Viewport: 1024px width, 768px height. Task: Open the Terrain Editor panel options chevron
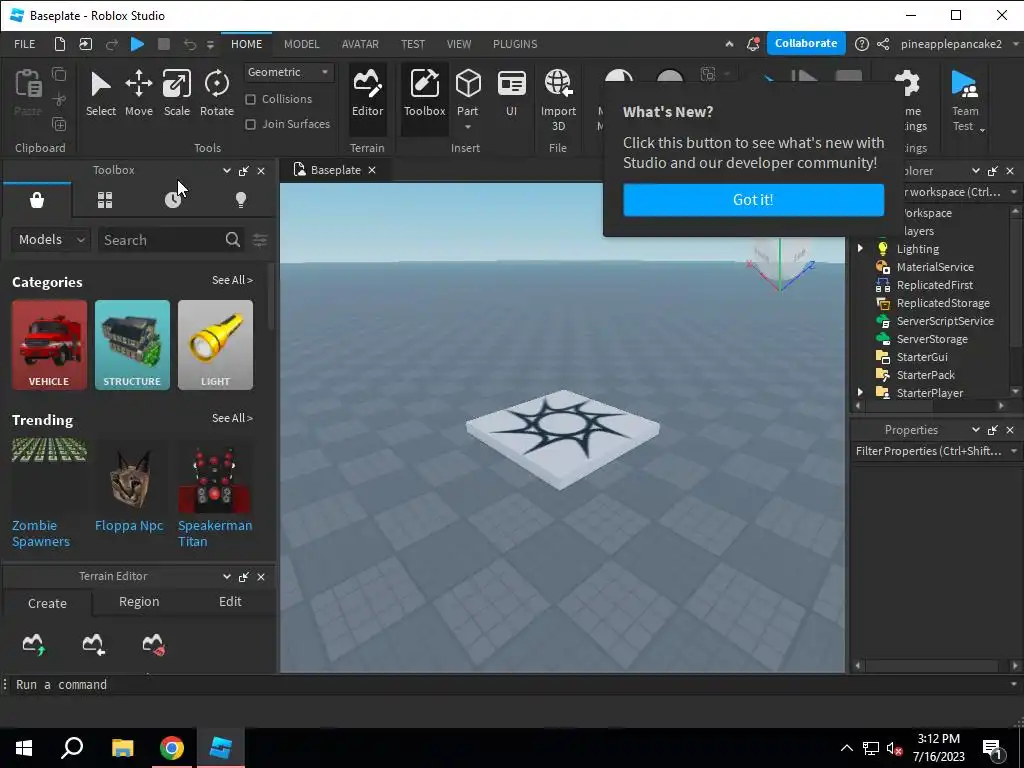click(227, 577)
